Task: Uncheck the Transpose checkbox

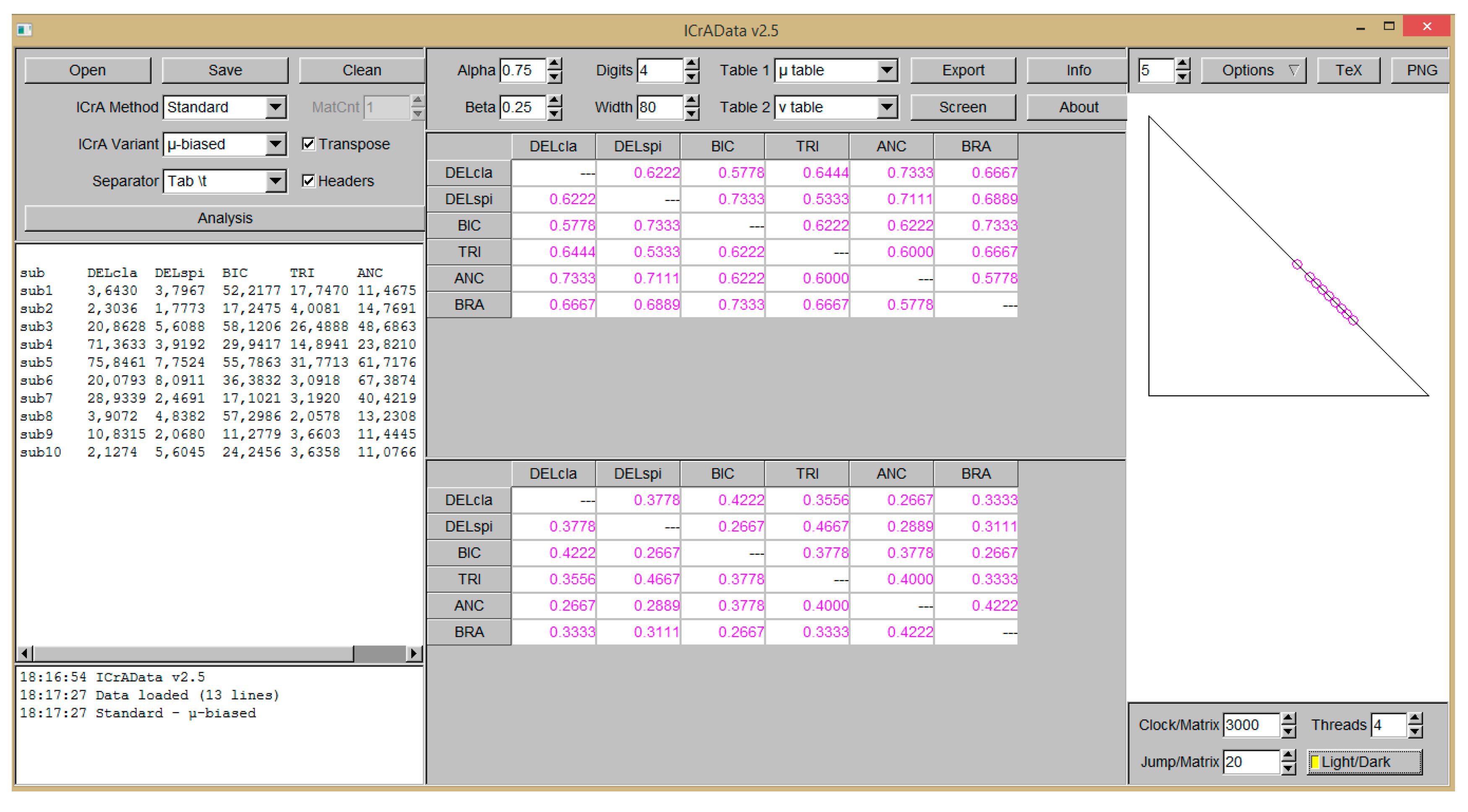Action: [308, 144]
